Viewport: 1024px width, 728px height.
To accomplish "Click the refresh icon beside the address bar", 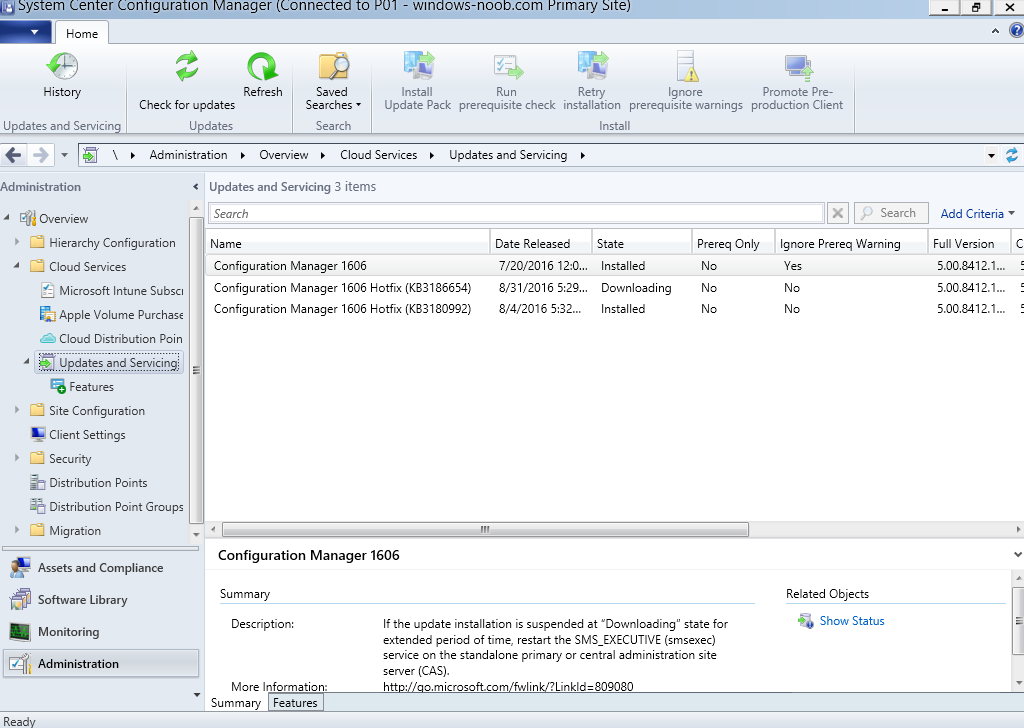I will point(1012,155).
